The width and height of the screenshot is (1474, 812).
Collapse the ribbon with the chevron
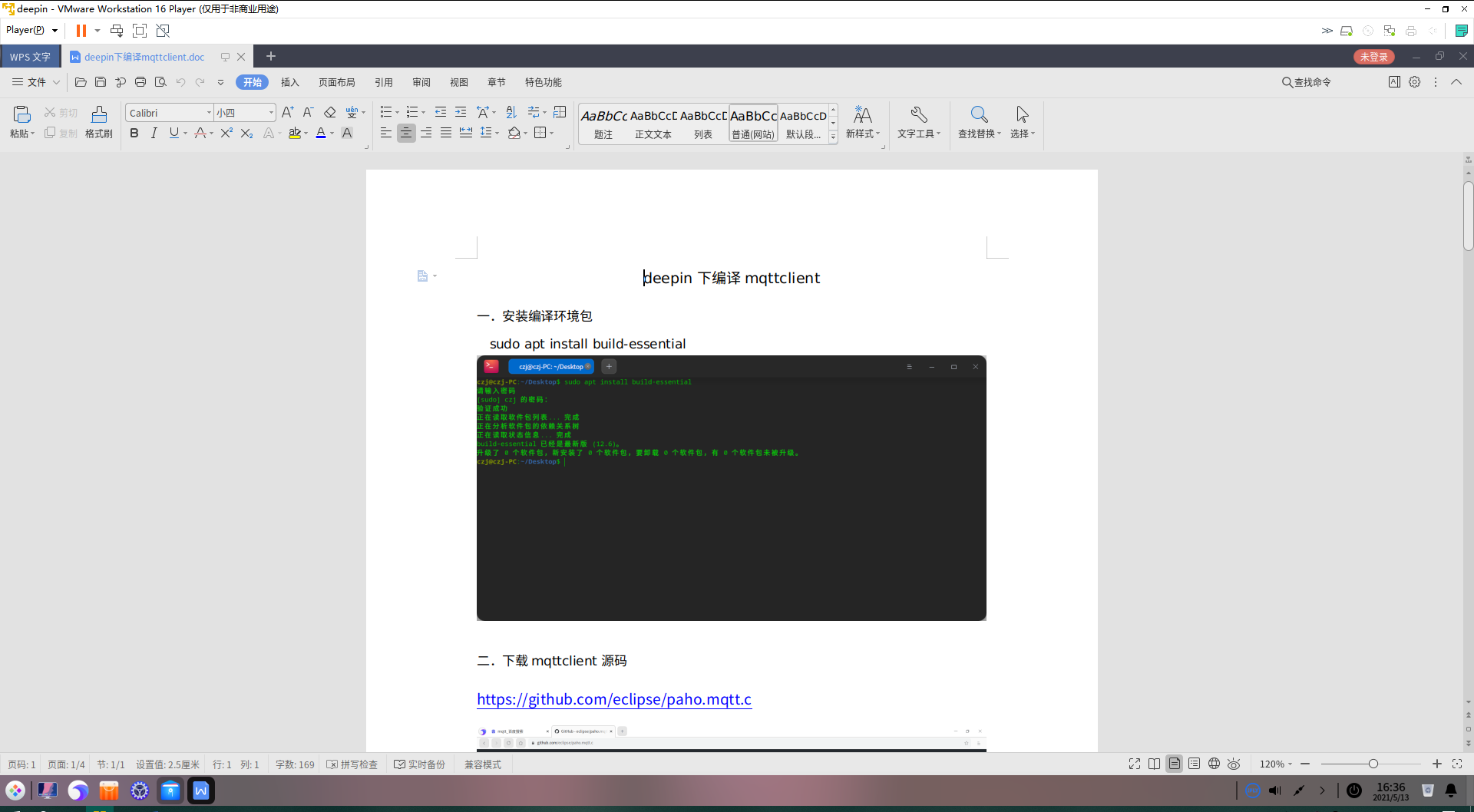(x=1456, y=82)
